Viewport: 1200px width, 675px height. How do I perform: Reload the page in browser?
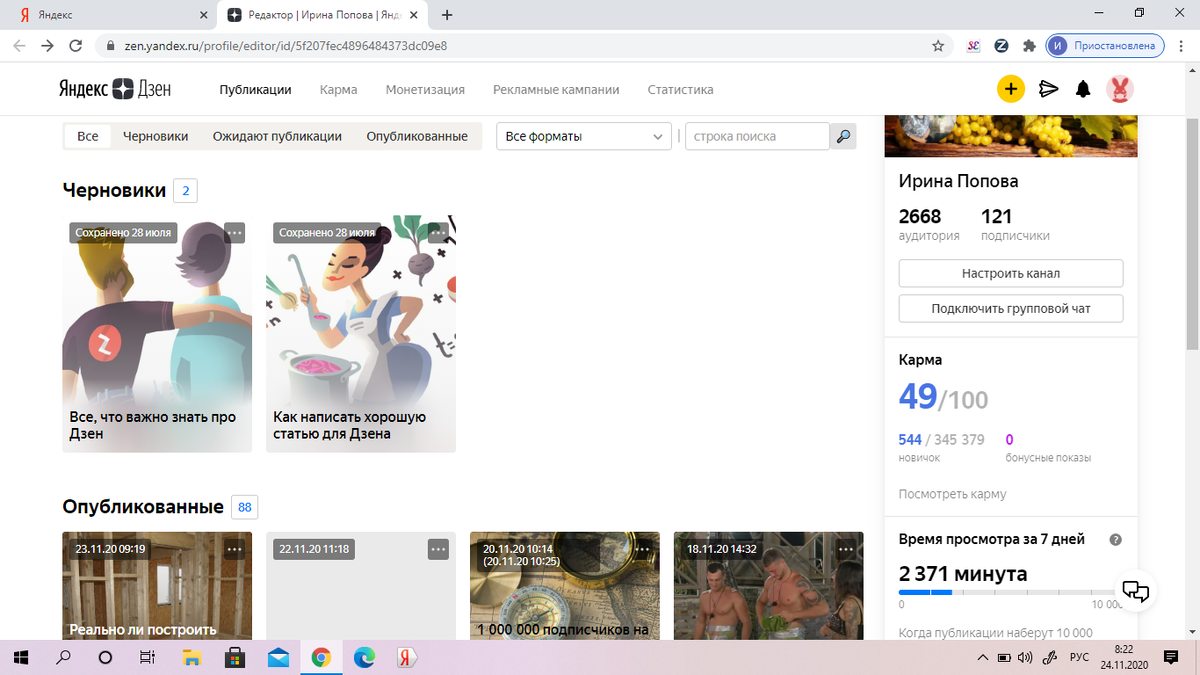click(x=75, y=46)
